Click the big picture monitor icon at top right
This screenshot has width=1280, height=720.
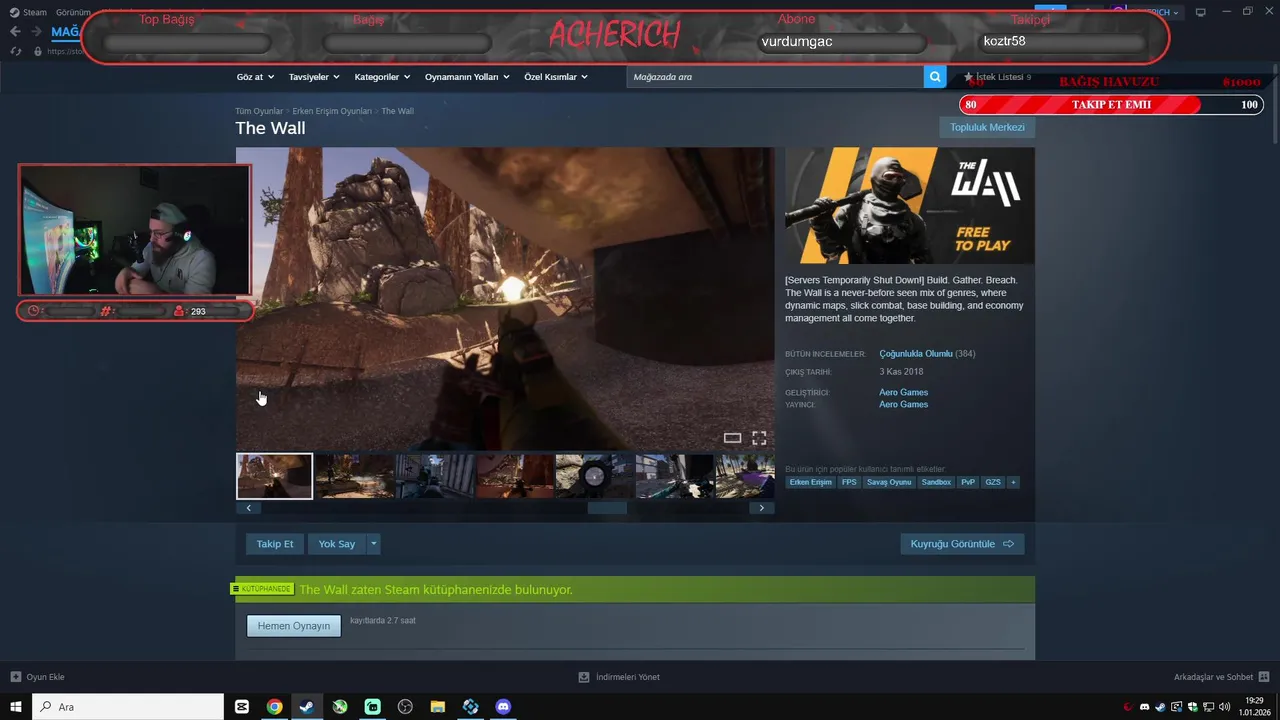1201,12
